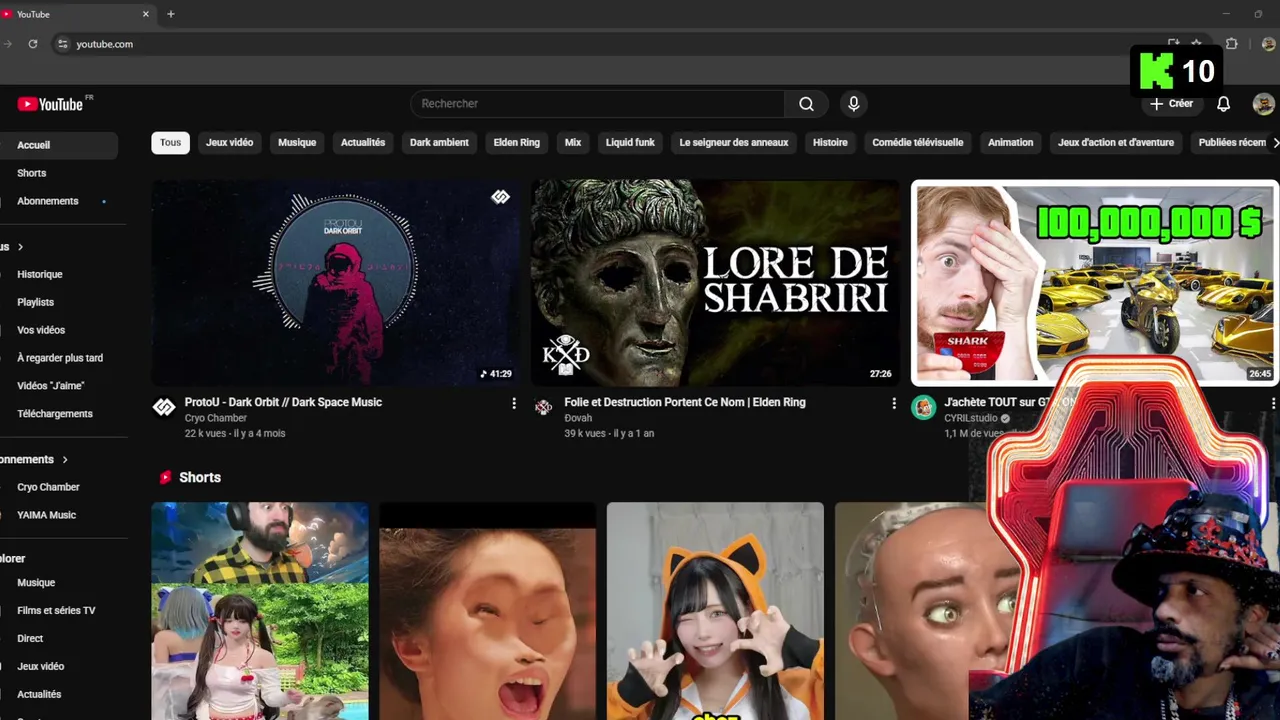Open the distorted face Short
This screenshot has width=1280, height=720.
487,611
